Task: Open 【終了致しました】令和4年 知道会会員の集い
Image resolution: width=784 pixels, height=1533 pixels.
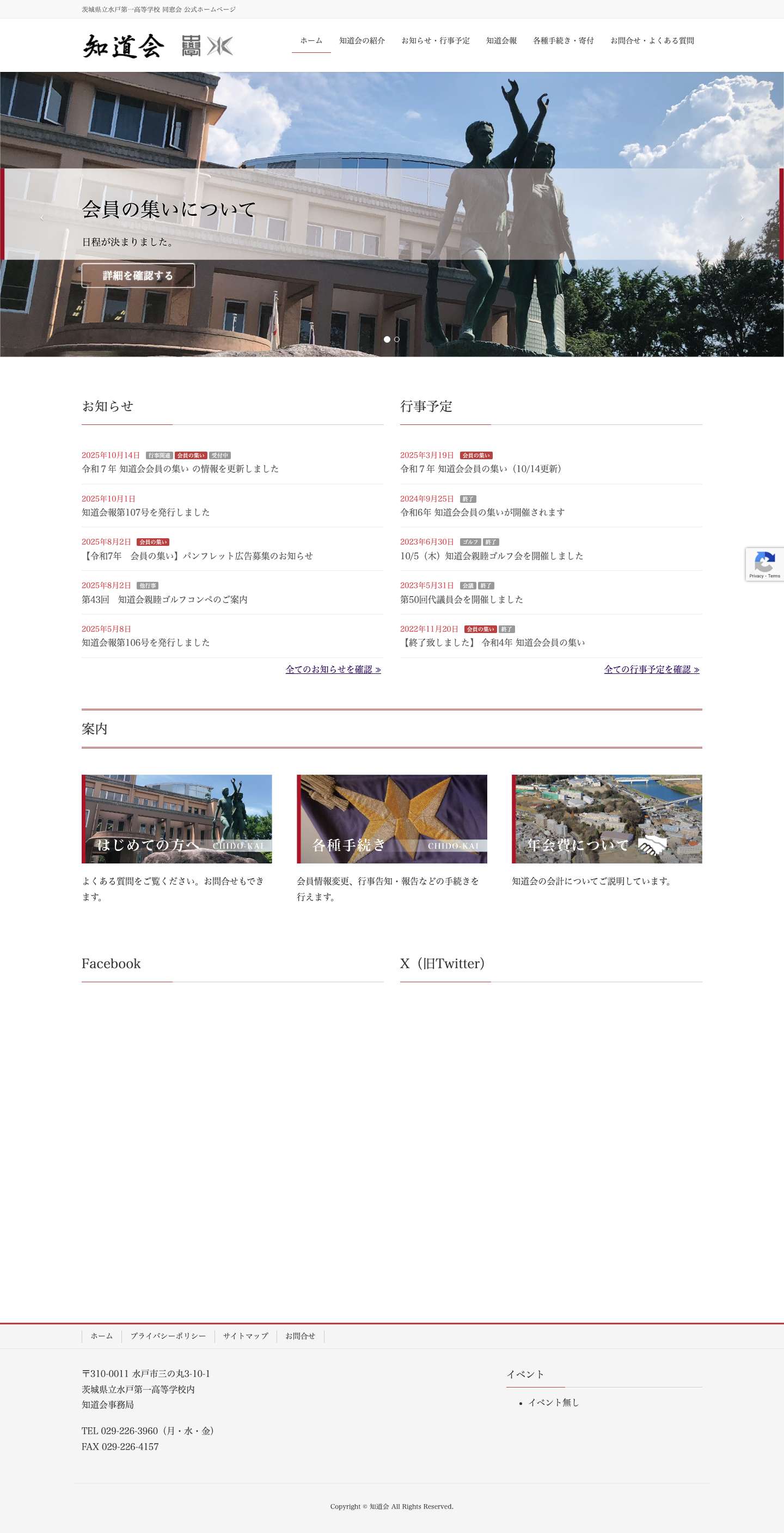Action: point(493,643)
